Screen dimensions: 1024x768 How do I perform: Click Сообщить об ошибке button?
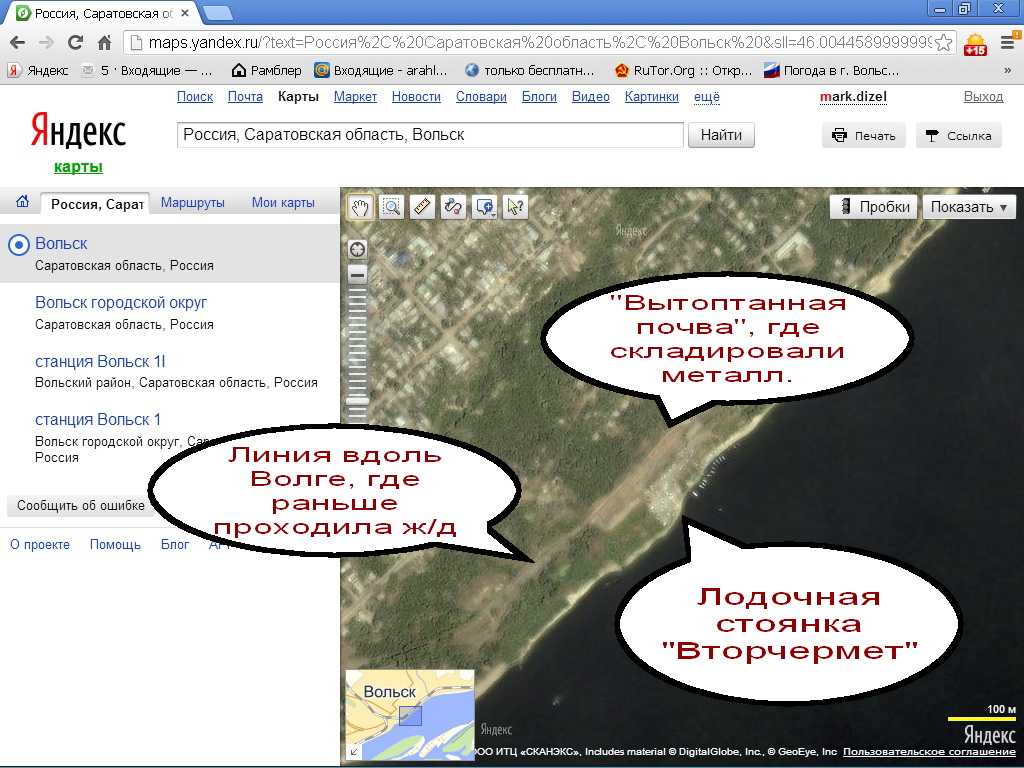(81, 505)
